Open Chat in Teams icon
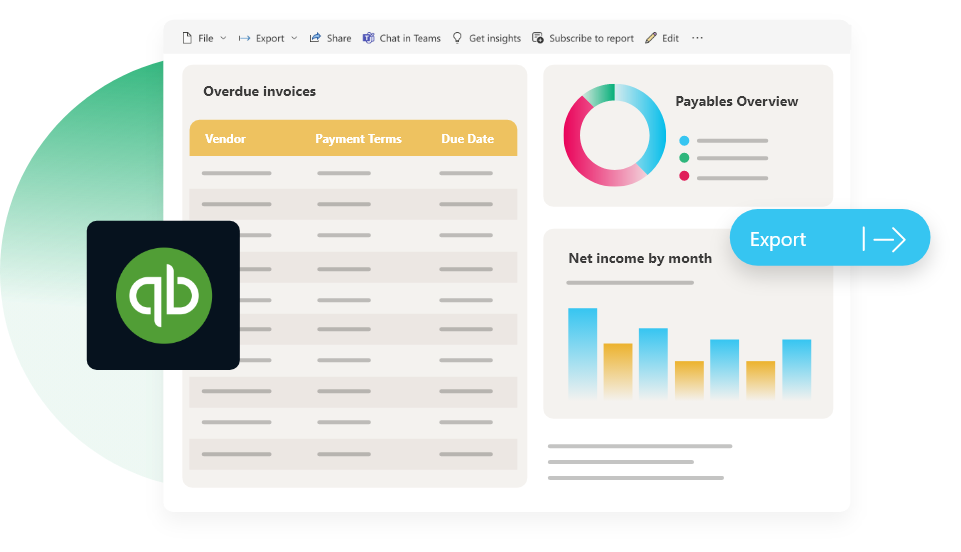Viewport: 961px width, 552px height. (x=368, y=38)
